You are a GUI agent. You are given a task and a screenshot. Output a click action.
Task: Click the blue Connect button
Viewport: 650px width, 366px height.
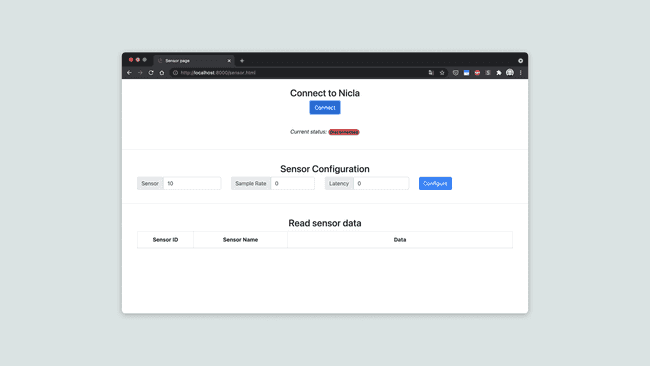325,107
